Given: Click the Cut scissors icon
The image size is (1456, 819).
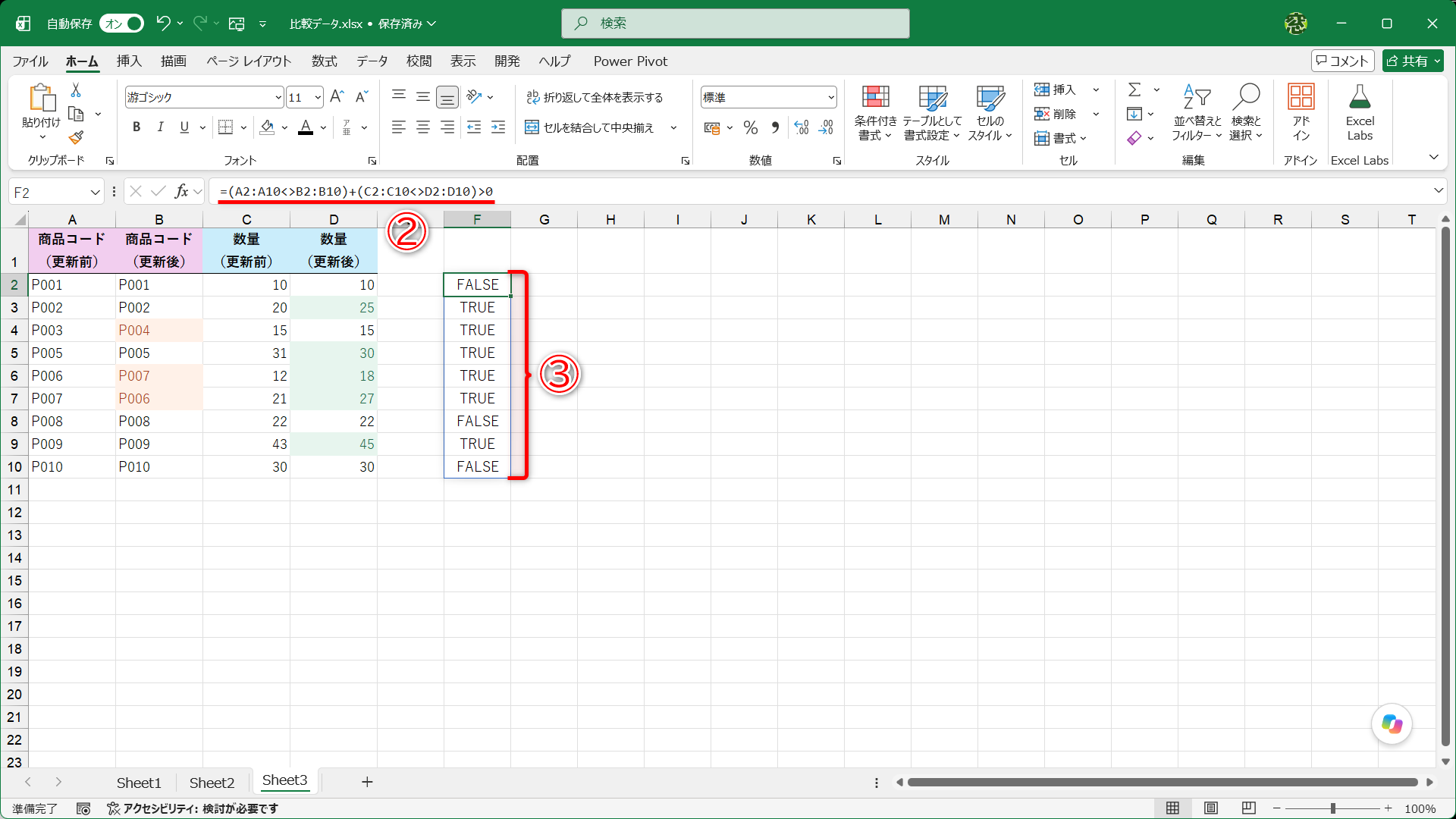Looking at the screenshot, I should tap(76, 90).
